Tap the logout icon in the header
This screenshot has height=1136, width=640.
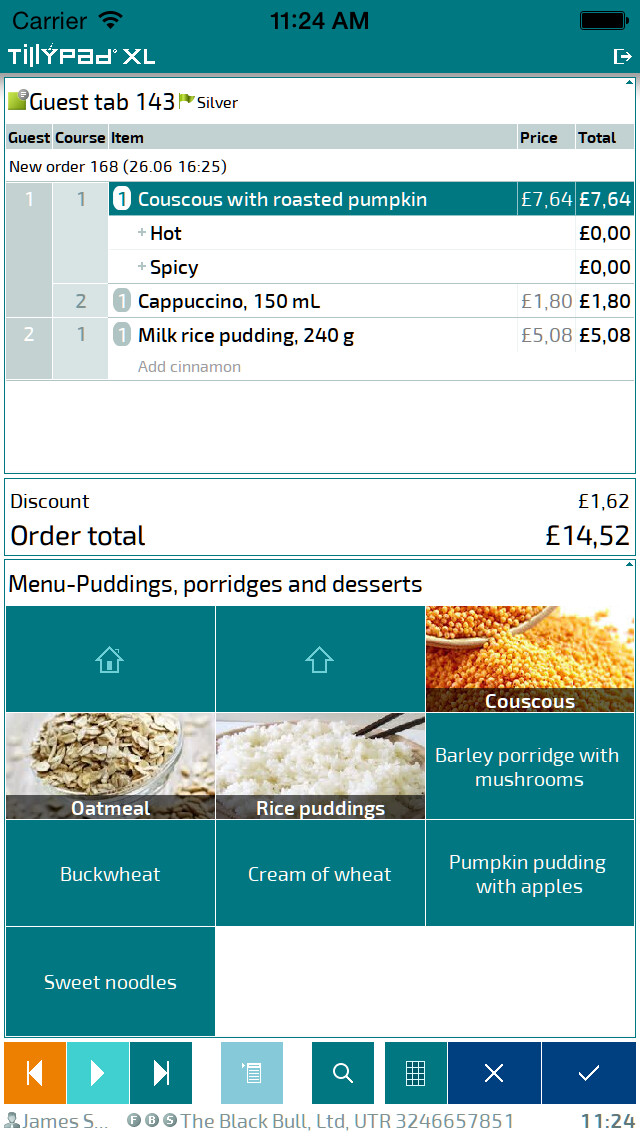coord(622,57)
